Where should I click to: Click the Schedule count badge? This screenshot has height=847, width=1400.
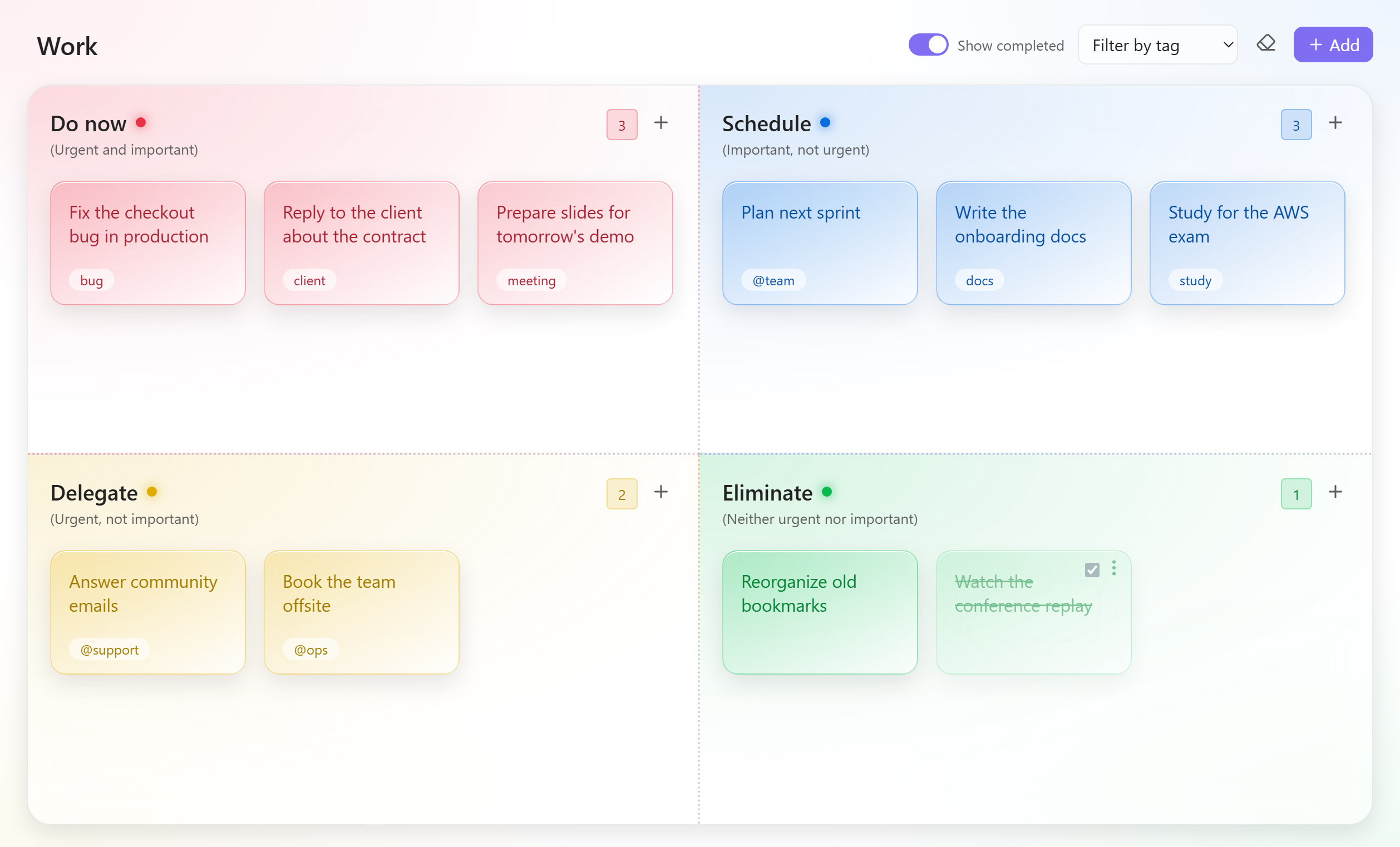click(x=1296, y=125)
